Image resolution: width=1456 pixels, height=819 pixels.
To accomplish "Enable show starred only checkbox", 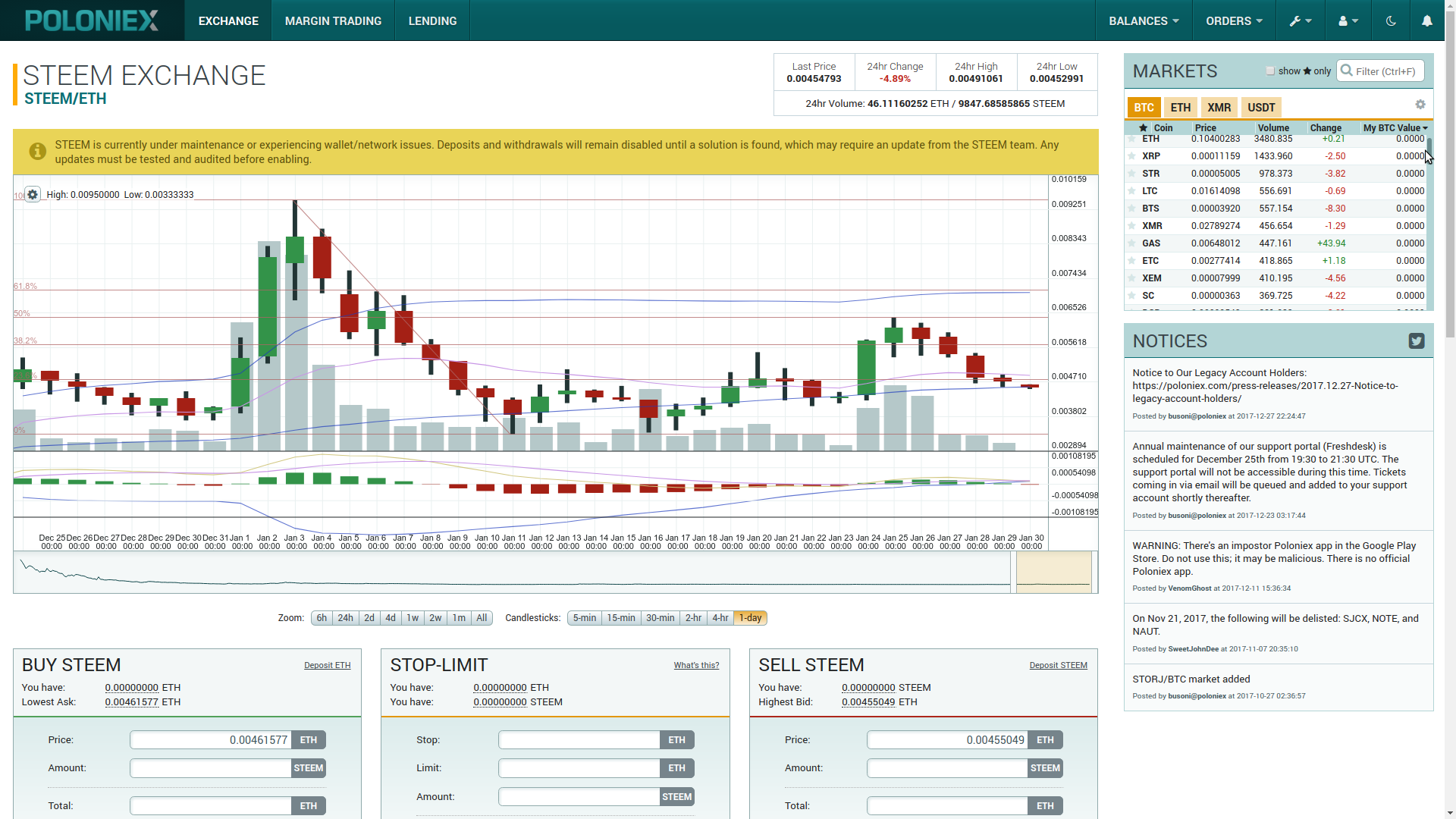I will tap(1270, 71).
